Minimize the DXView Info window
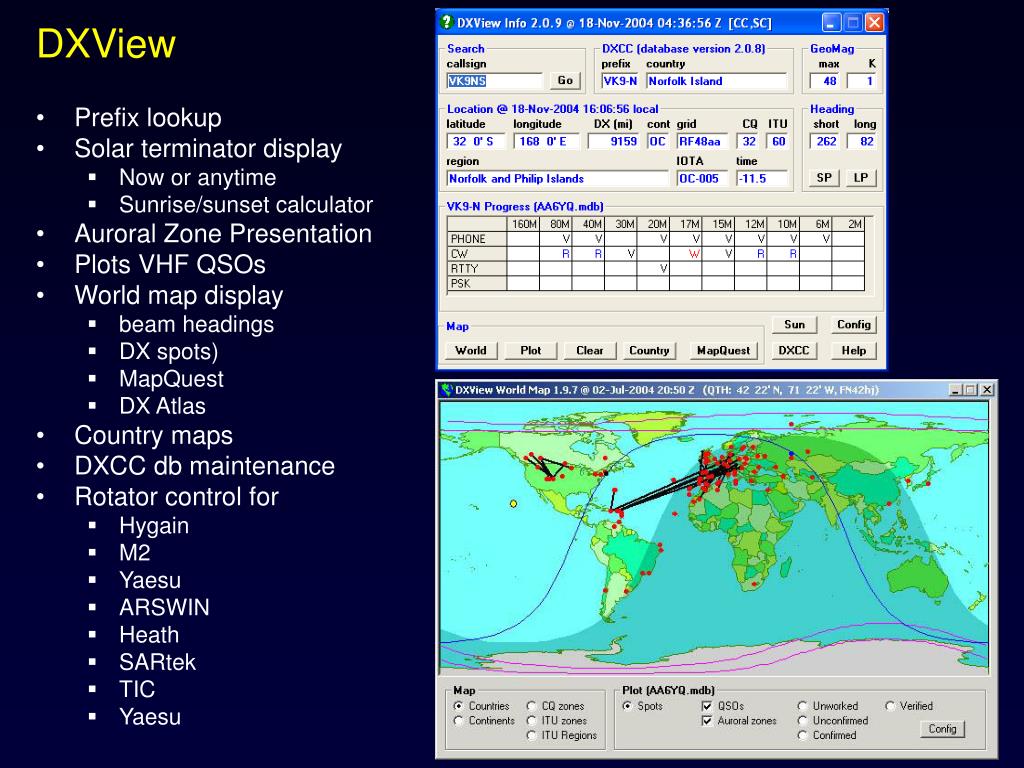Viewport: 1024px width, 768px height. 831,23
